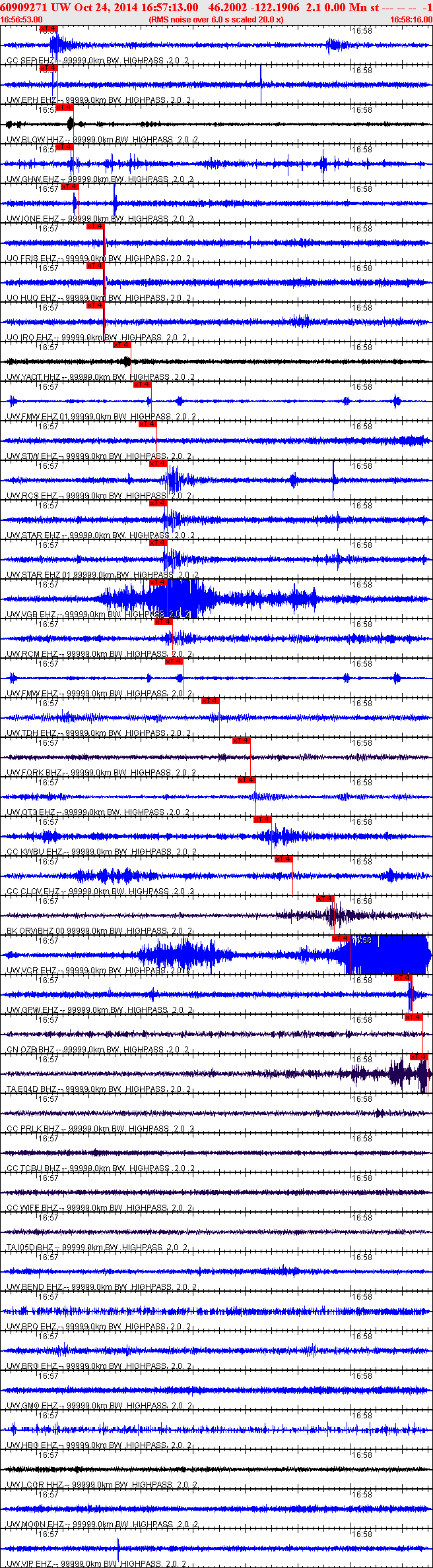Click the arrival marker on the BK ORV BHZ trace
433x1568 pixels.
point(325,899)
